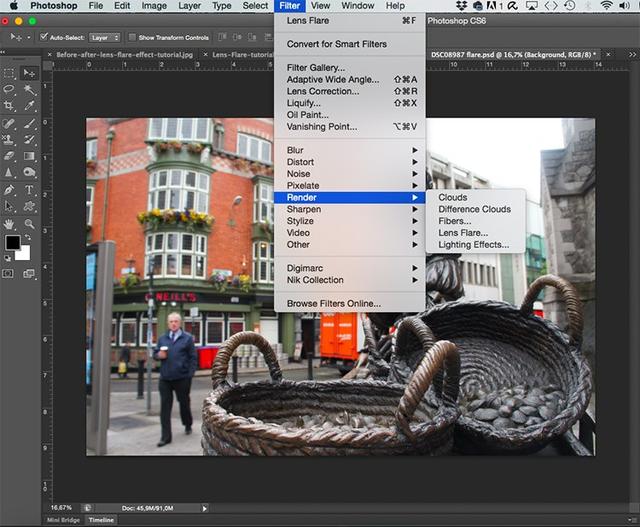Switch to the Timeline panel tab
The height and width of the screenshot is (527, 640).
[101, 520]
